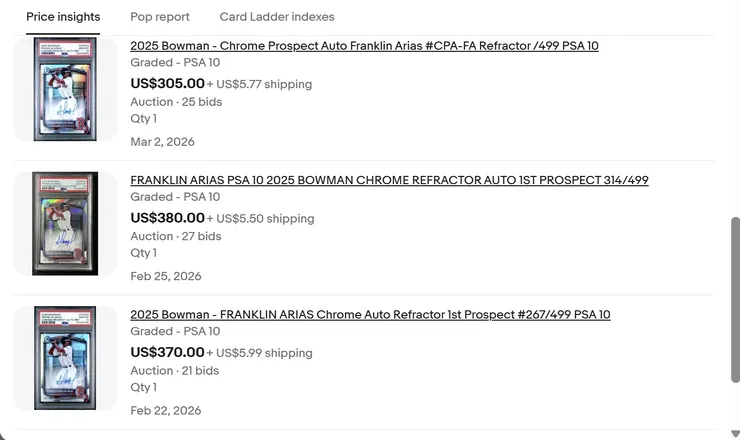
Task: Click the US$5.77 shipping text
Action: point(261,85)
